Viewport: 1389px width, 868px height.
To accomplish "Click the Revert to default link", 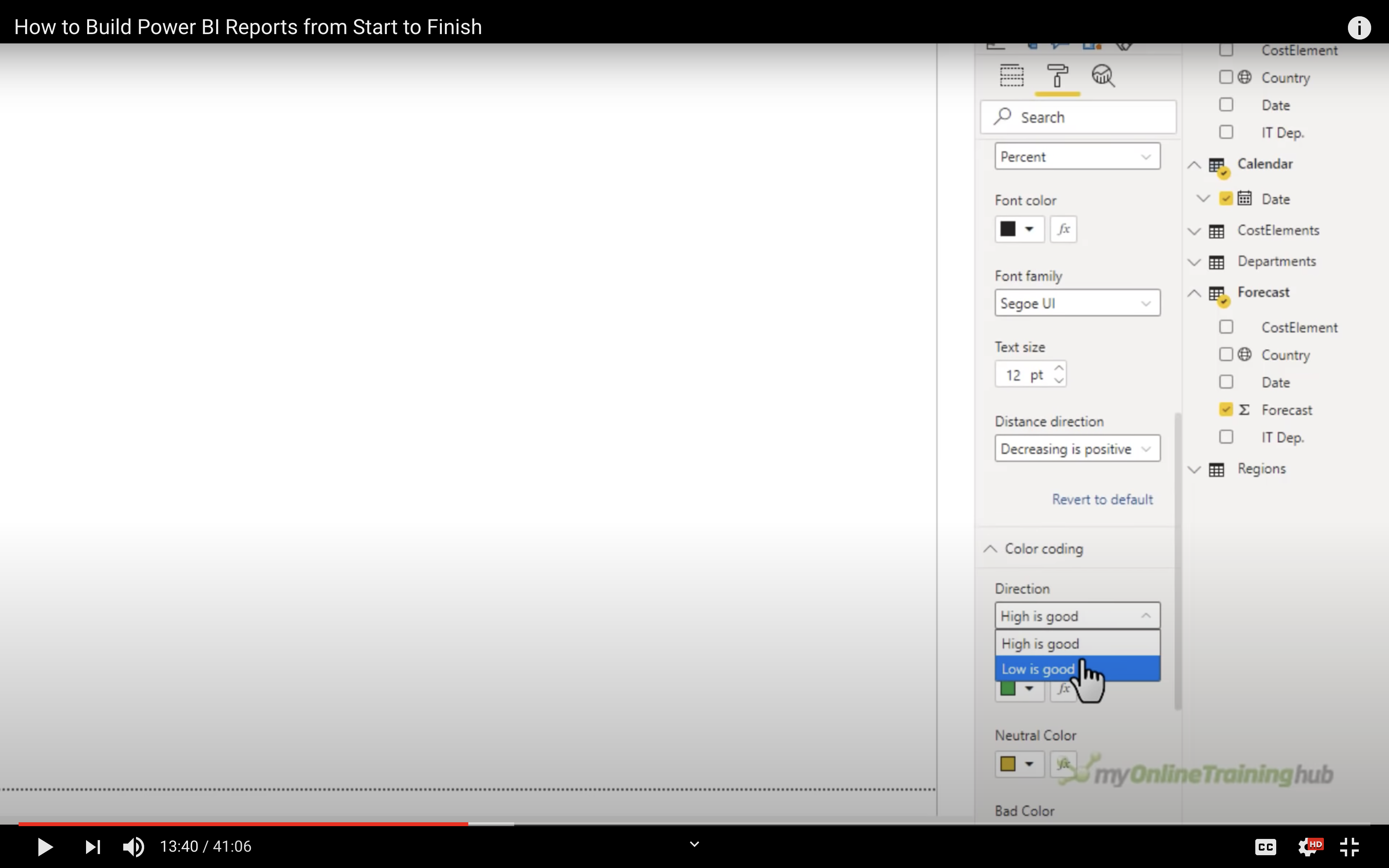I will [1102, 499].
